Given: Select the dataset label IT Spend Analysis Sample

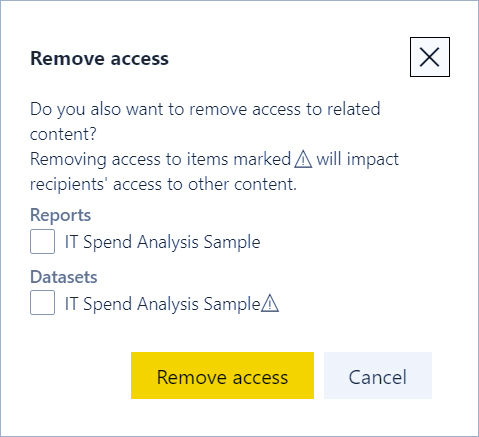Looking at the screenshot, I should 162,304.
